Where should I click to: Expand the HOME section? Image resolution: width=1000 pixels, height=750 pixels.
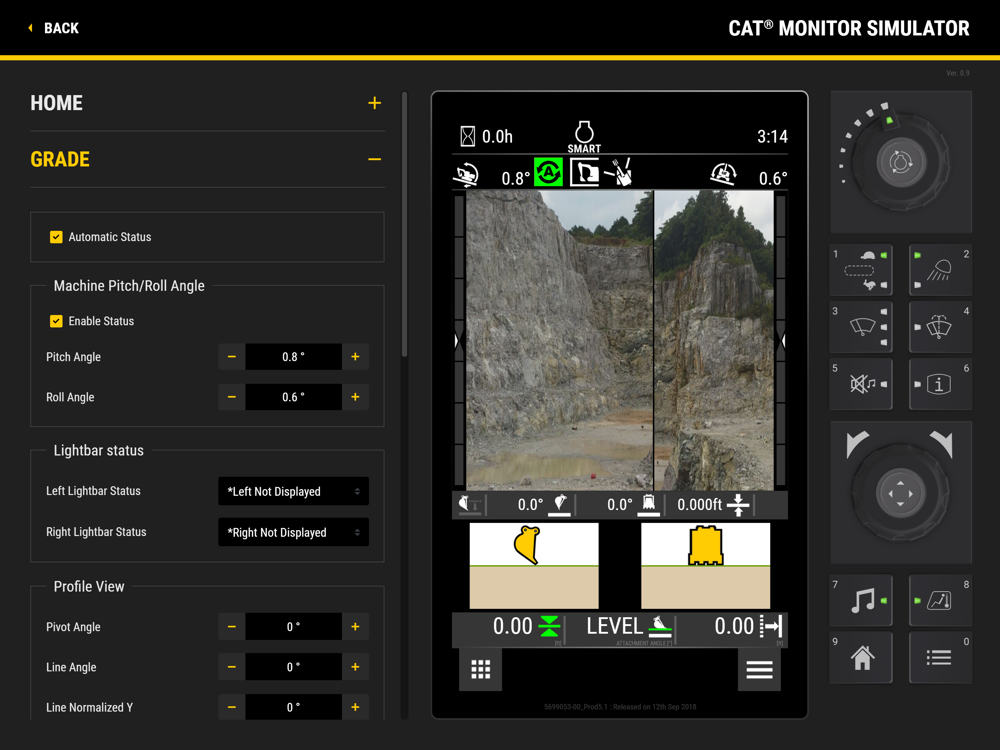point(374,103)
